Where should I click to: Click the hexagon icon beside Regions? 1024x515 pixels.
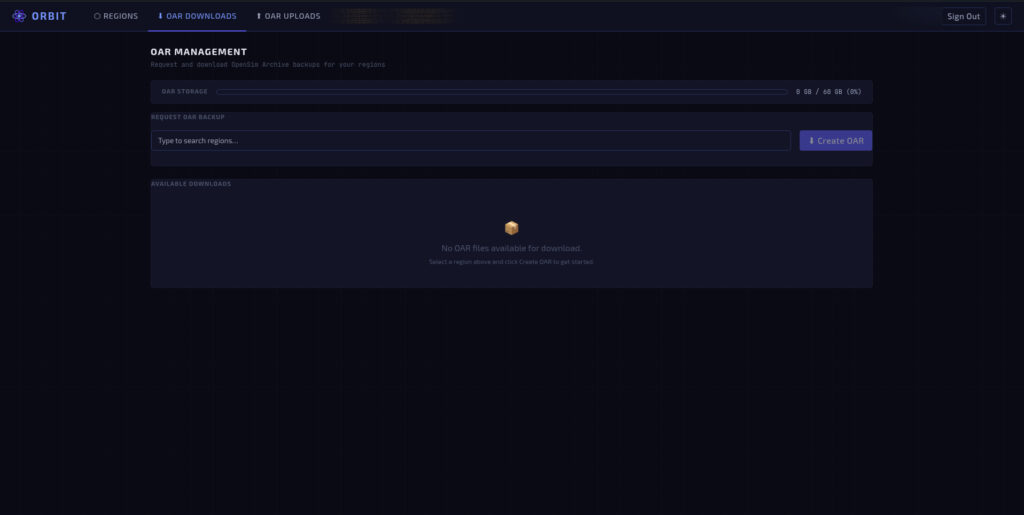(97, 16)
